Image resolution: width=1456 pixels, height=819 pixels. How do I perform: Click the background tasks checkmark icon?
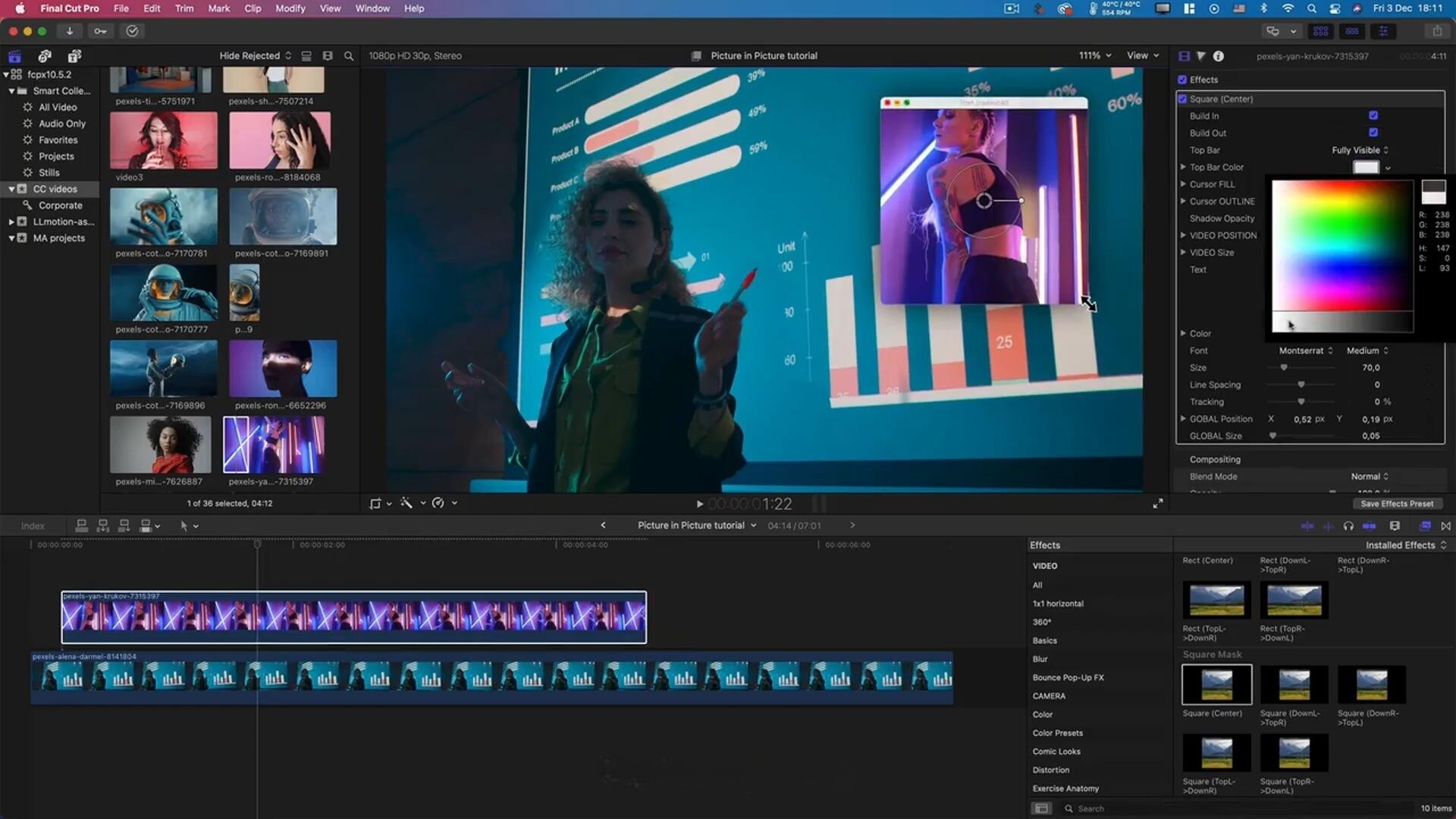click(x=132, y=31)
